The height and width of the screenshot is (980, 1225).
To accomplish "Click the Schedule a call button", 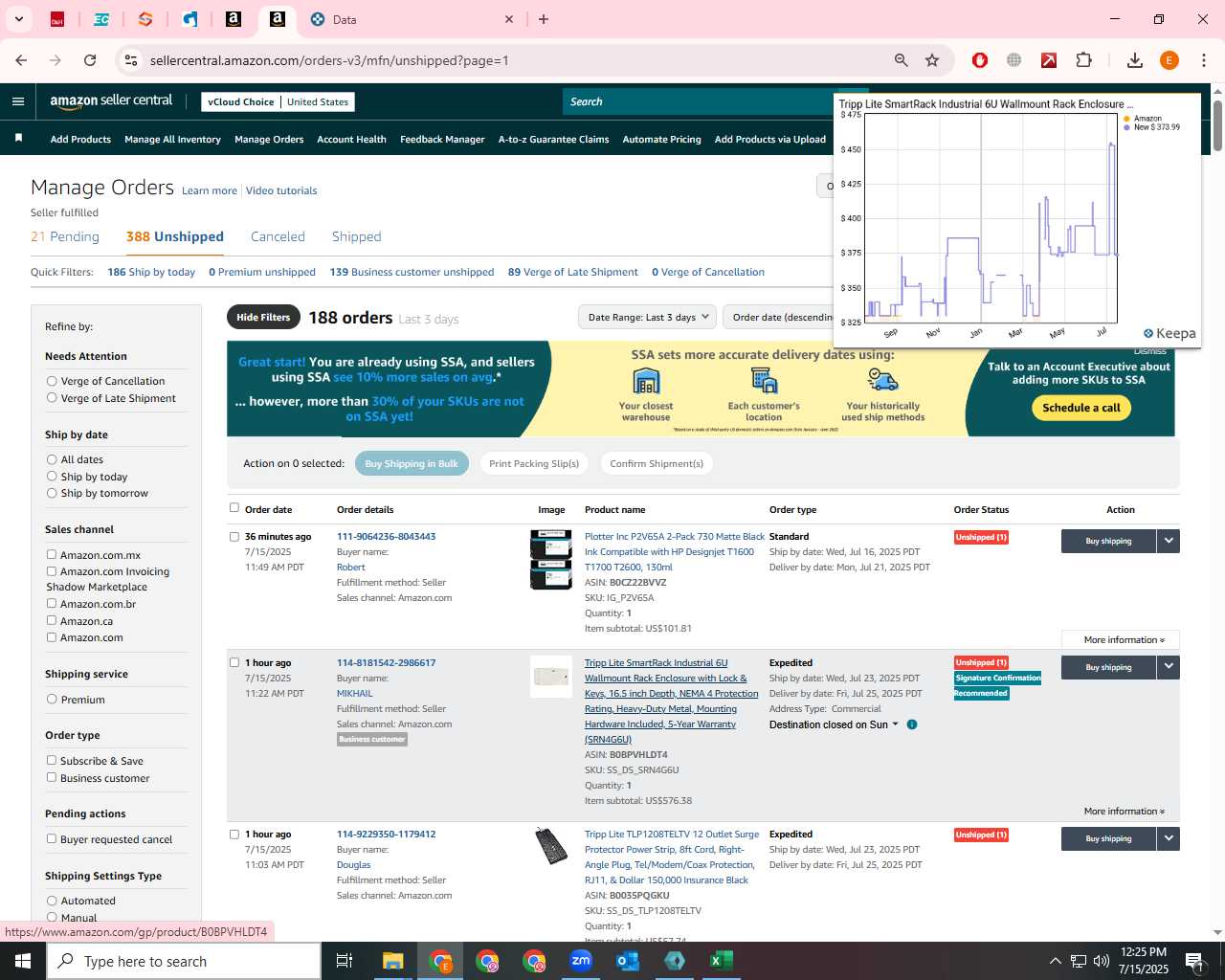I will point(1081,408).
